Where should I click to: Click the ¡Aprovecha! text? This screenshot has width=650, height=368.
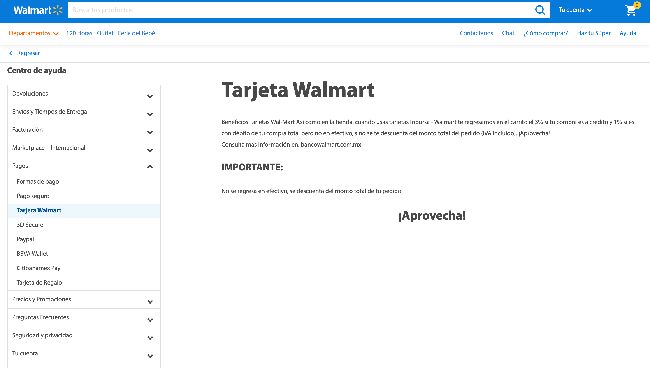[x=432, y=216]
